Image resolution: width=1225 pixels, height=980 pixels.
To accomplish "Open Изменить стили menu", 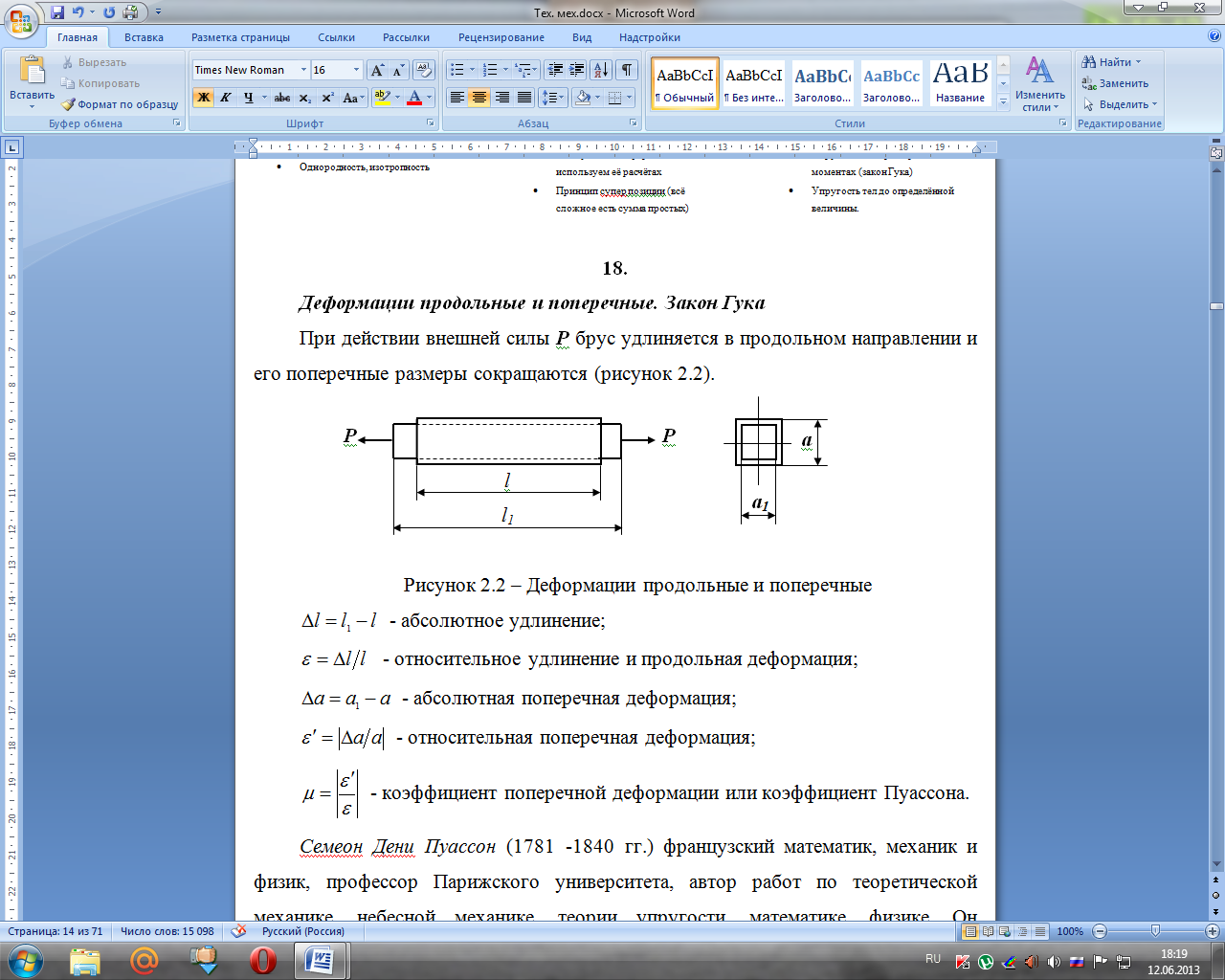I will tap(1040, 84).
